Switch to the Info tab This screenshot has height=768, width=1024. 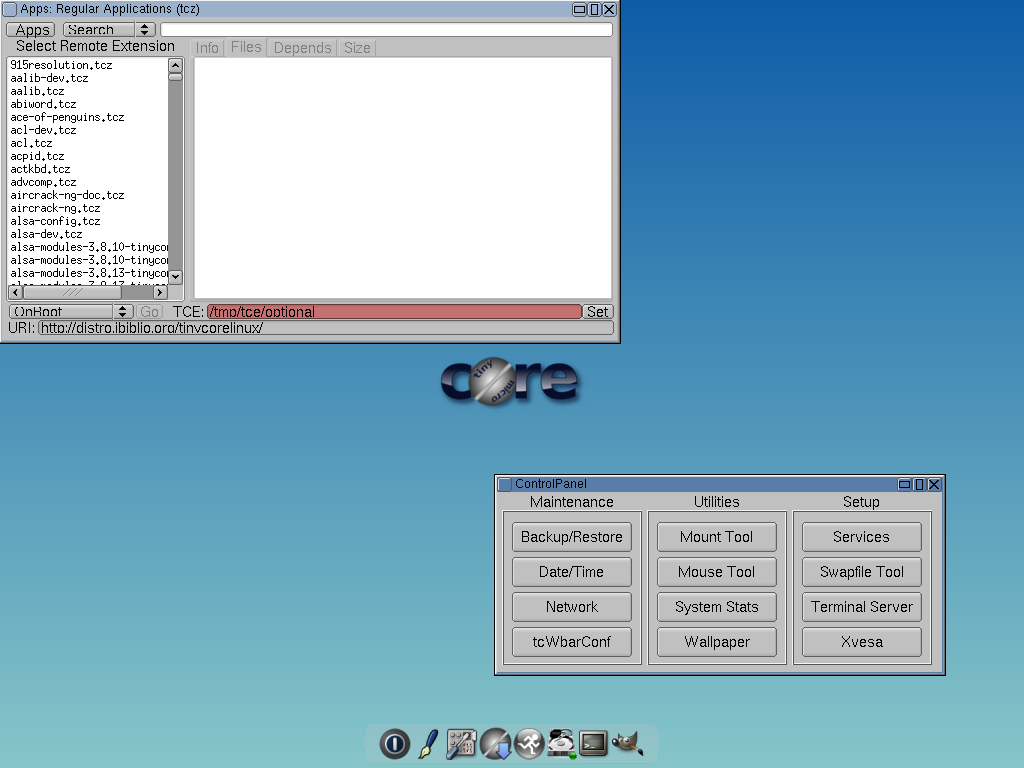pos(207,48)
